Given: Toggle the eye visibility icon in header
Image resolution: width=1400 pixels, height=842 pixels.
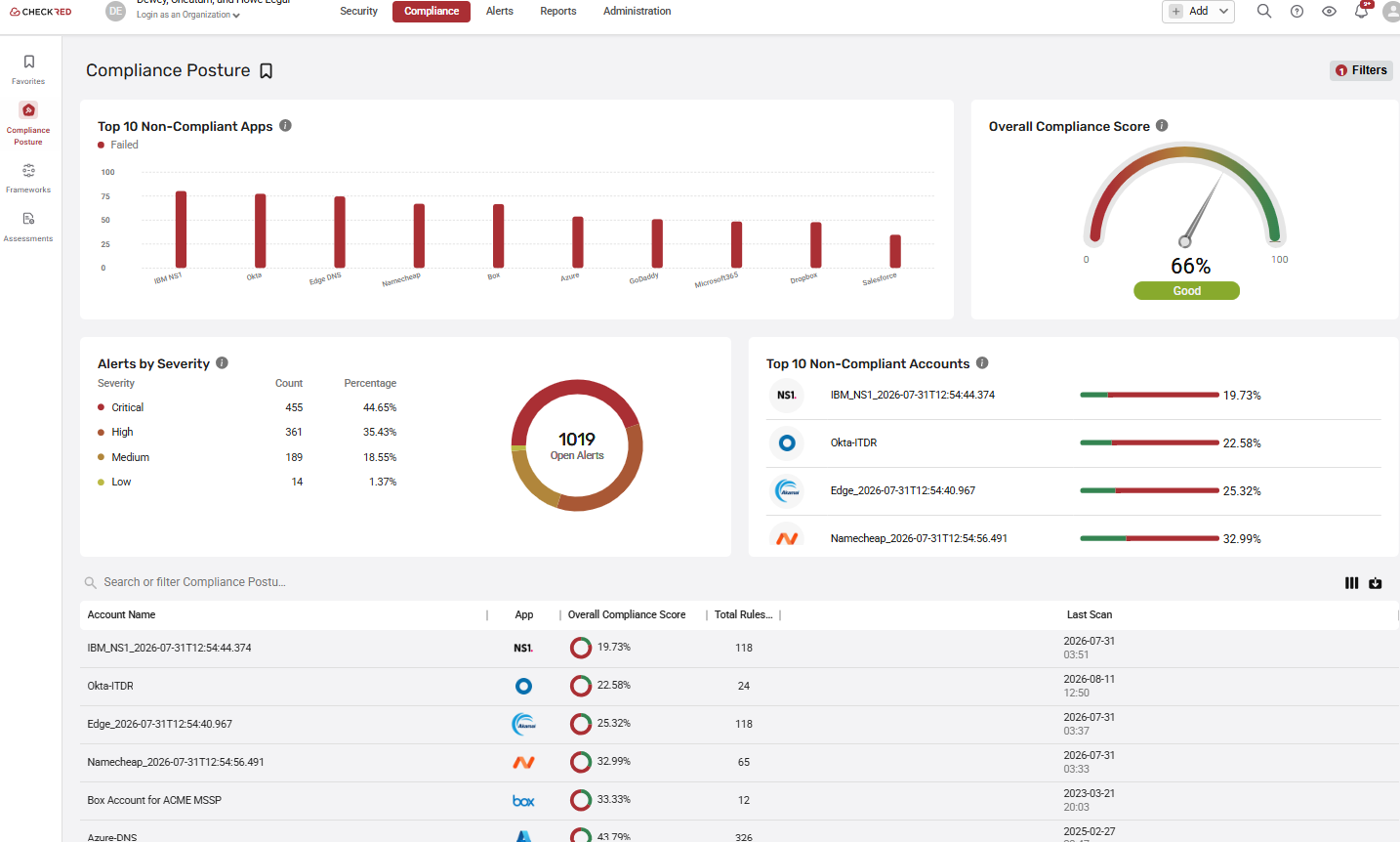Looking at the screenshot, I should [x=1329, y=12].
